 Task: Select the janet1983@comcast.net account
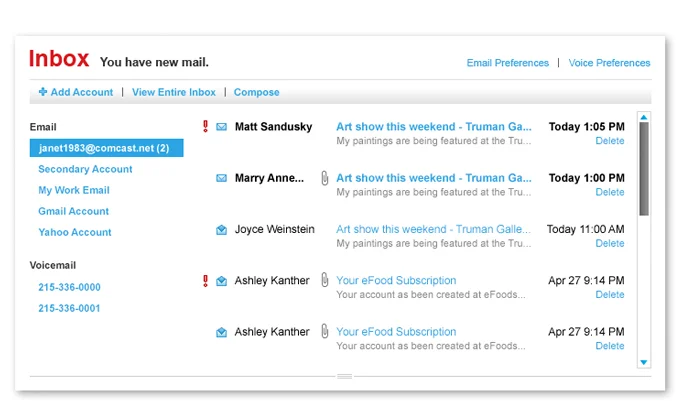coord(105,148)
